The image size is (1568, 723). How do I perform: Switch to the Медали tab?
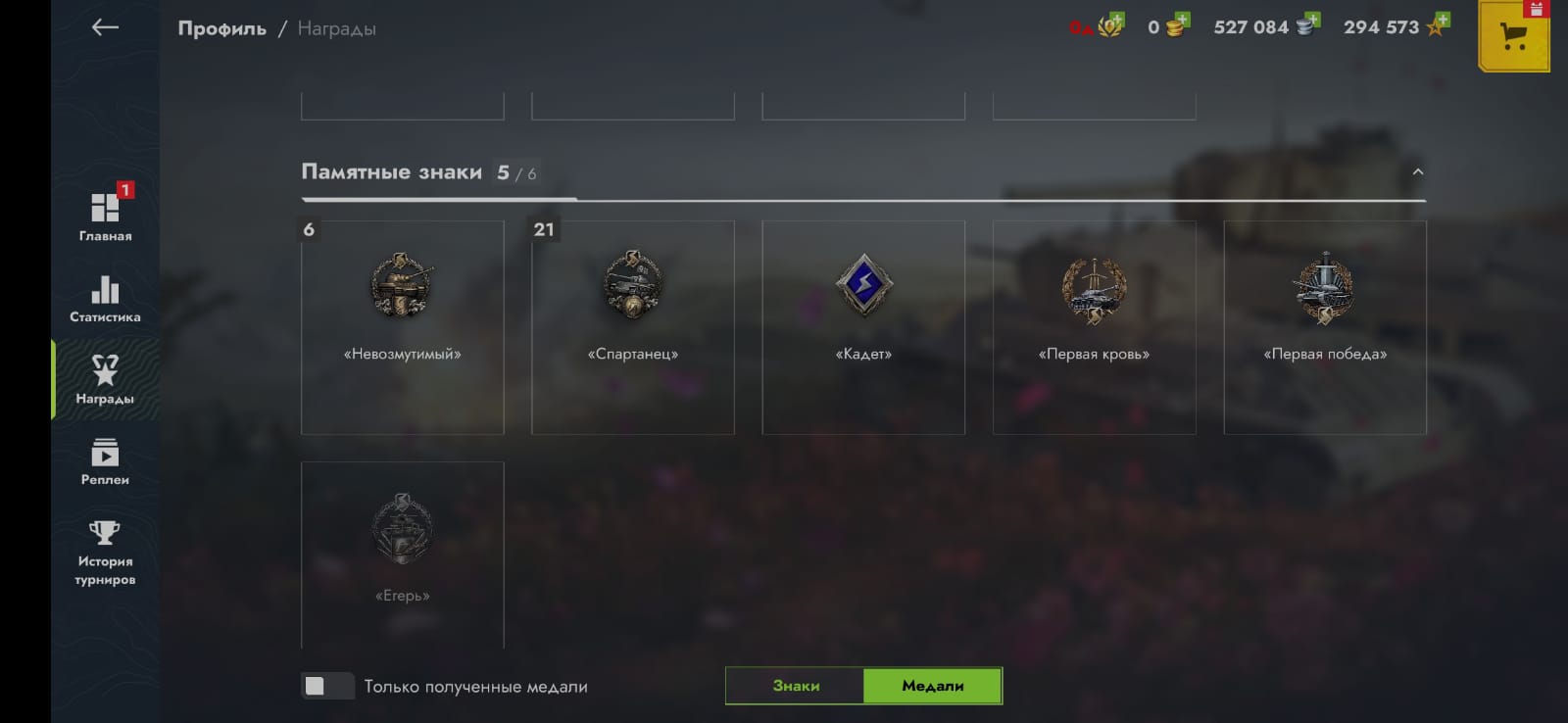click(x=932, y=686)
